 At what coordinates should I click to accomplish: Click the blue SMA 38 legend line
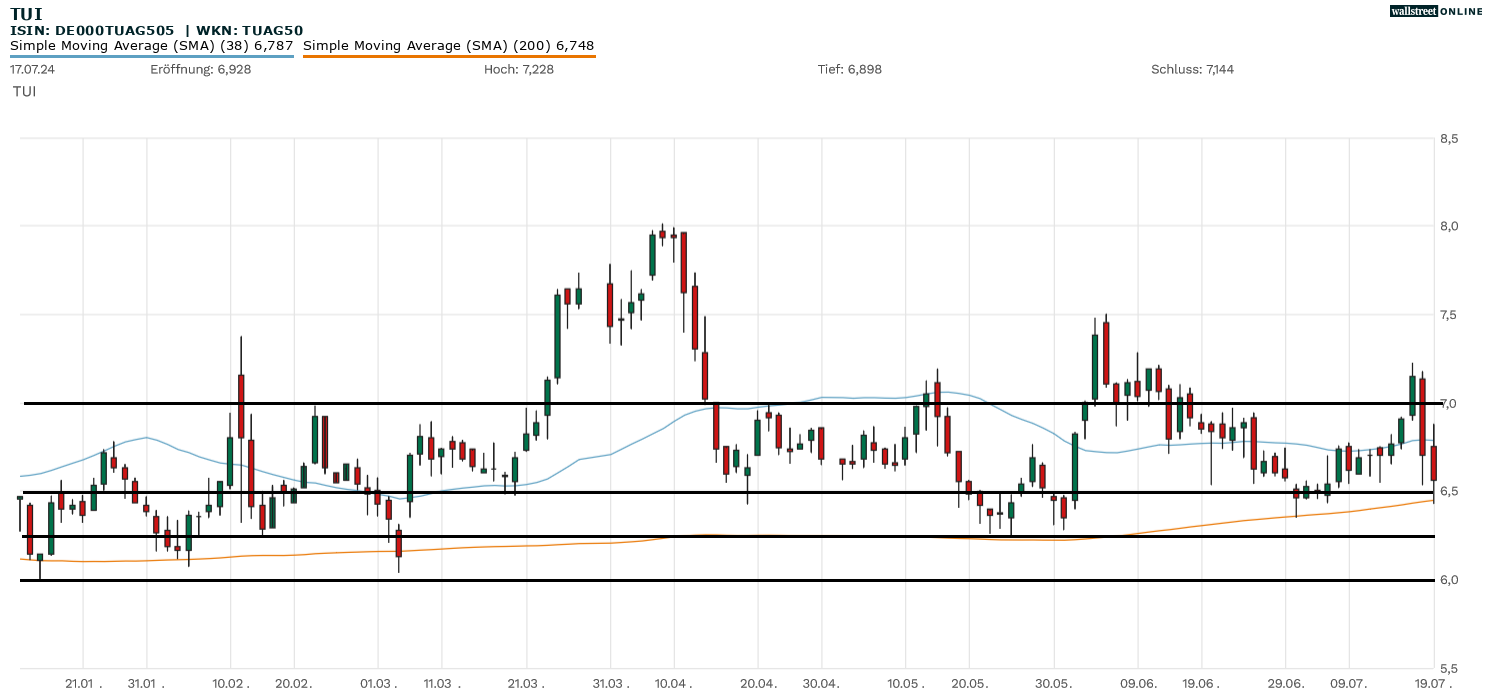point(152,56)
